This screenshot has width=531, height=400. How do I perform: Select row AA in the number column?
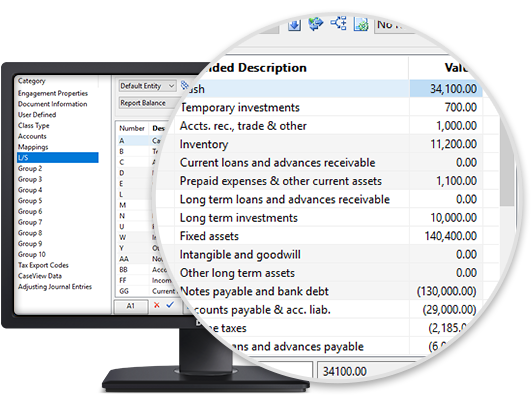tap(124, 259)
